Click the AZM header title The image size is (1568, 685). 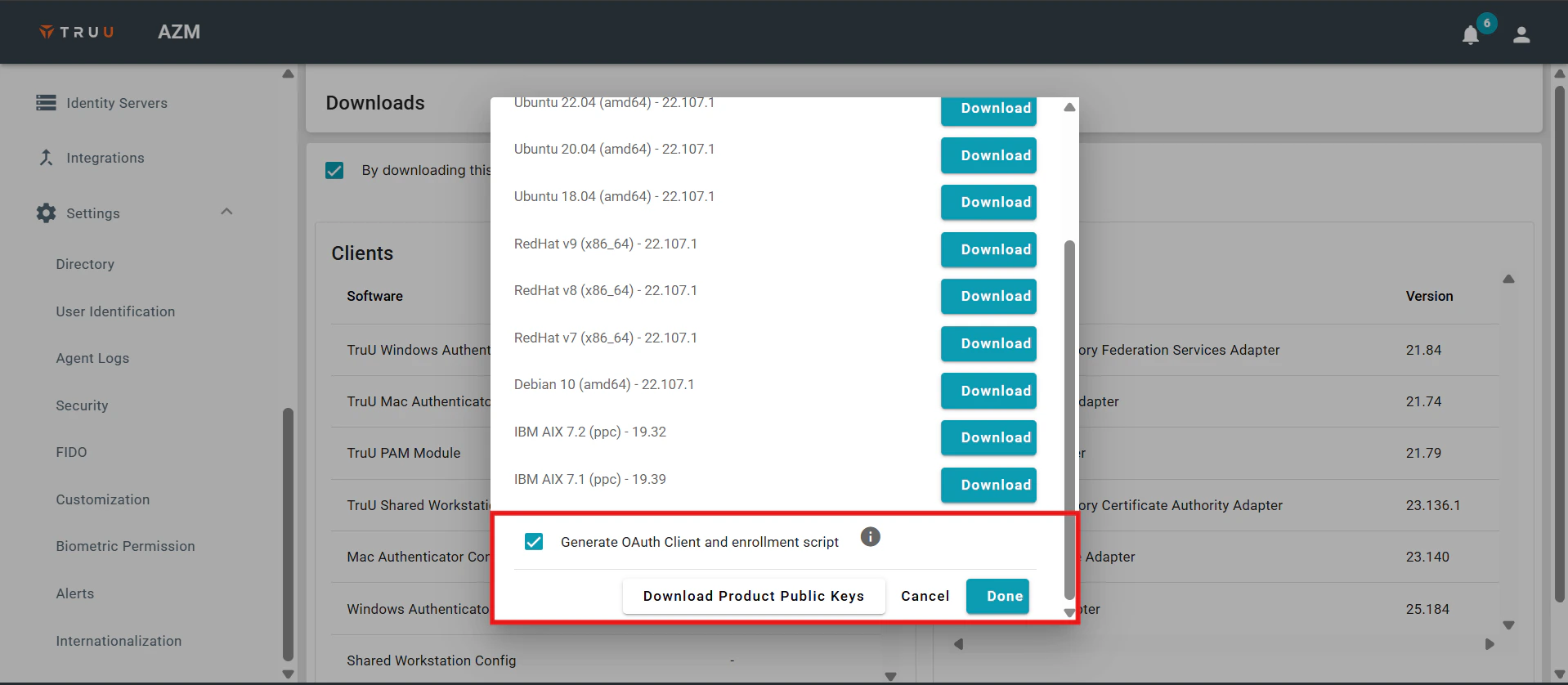coord(179,32)
